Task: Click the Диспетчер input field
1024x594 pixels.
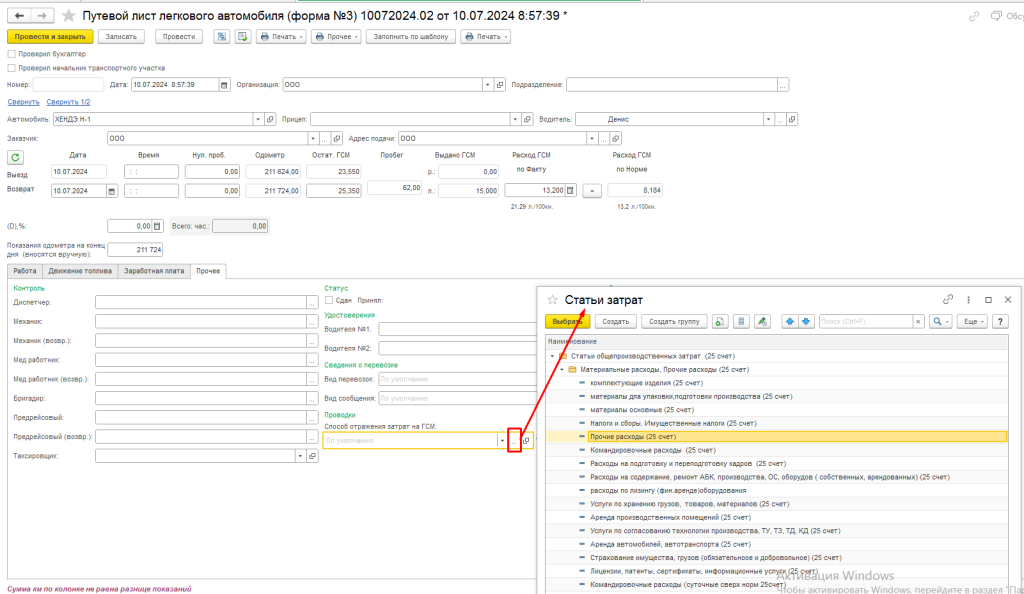Action: click(x=201, y=303)
